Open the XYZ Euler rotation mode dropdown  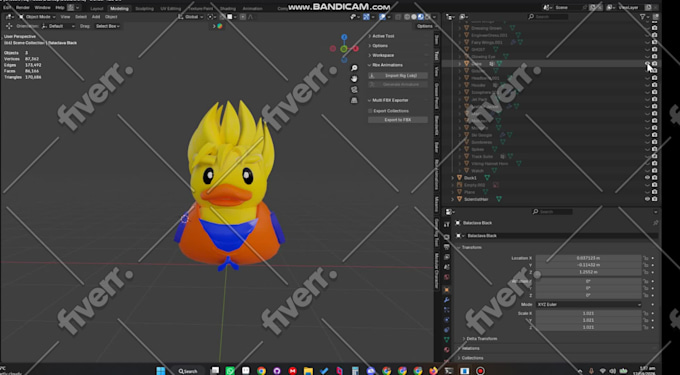pos(588,304)
